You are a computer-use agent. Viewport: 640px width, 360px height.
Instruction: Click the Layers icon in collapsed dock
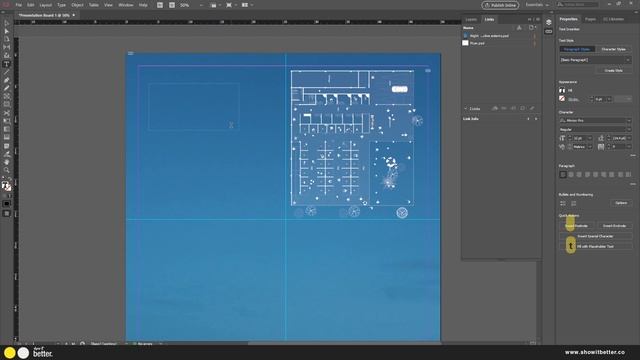click(549, 22)
